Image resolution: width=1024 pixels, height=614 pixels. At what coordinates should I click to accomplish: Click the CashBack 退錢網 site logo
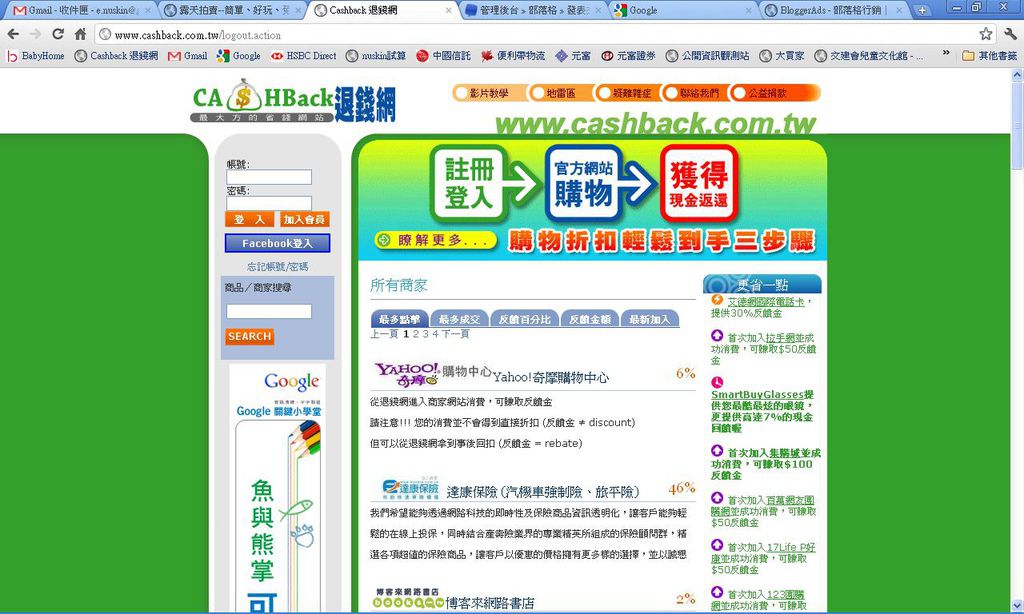(x=294, y=101)
